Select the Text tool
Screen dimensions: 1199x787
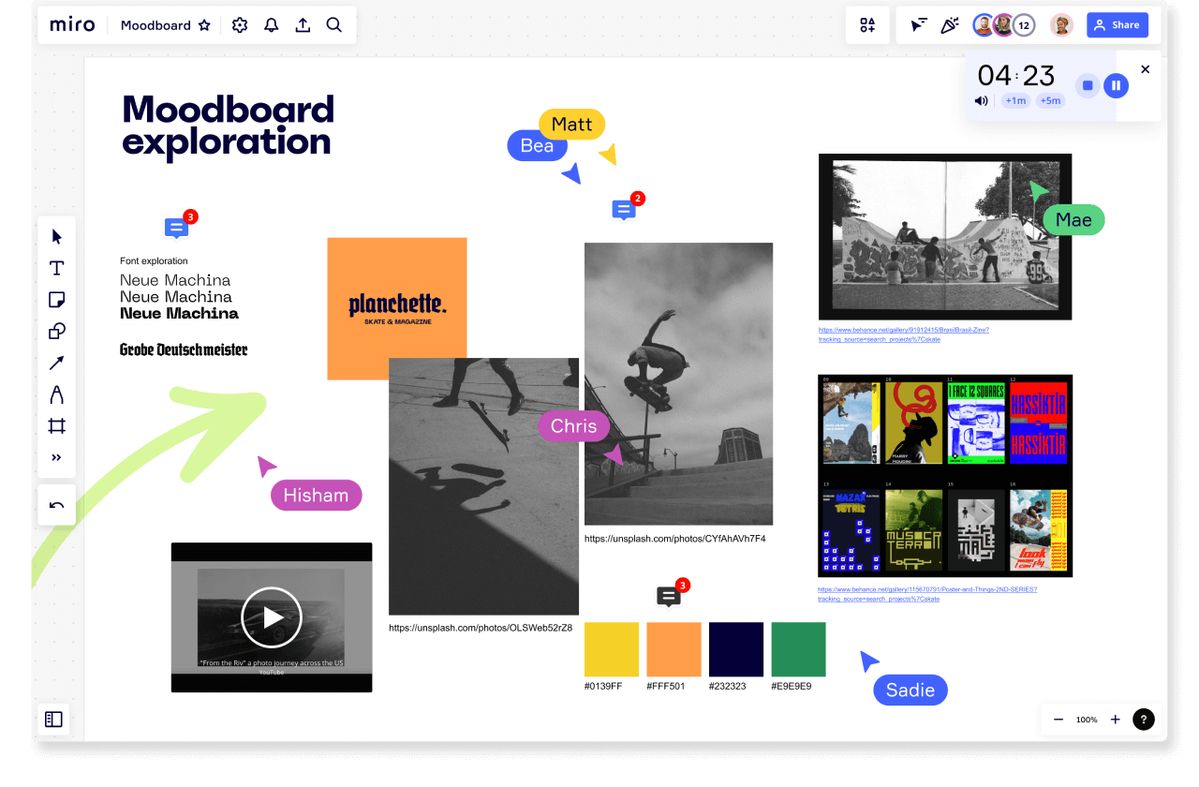tap(57, 268)
